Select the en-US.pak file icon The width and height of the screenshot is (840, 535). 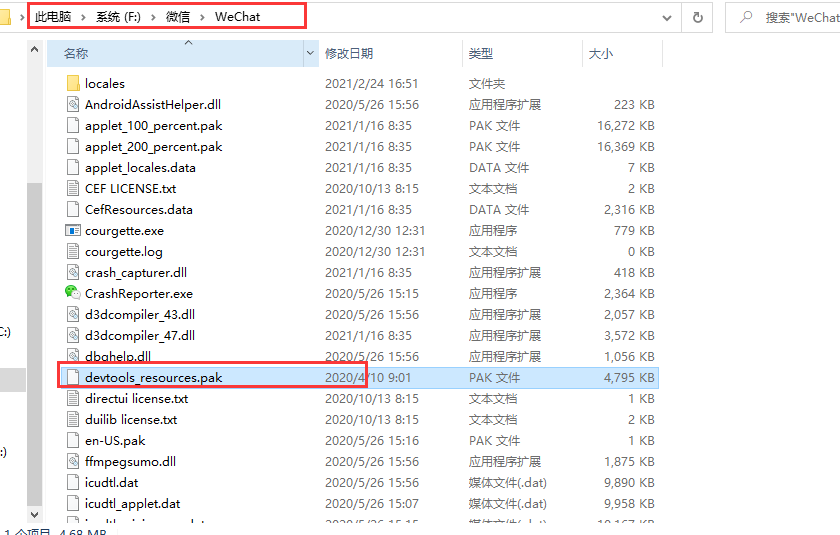click(x=73, y=440)
